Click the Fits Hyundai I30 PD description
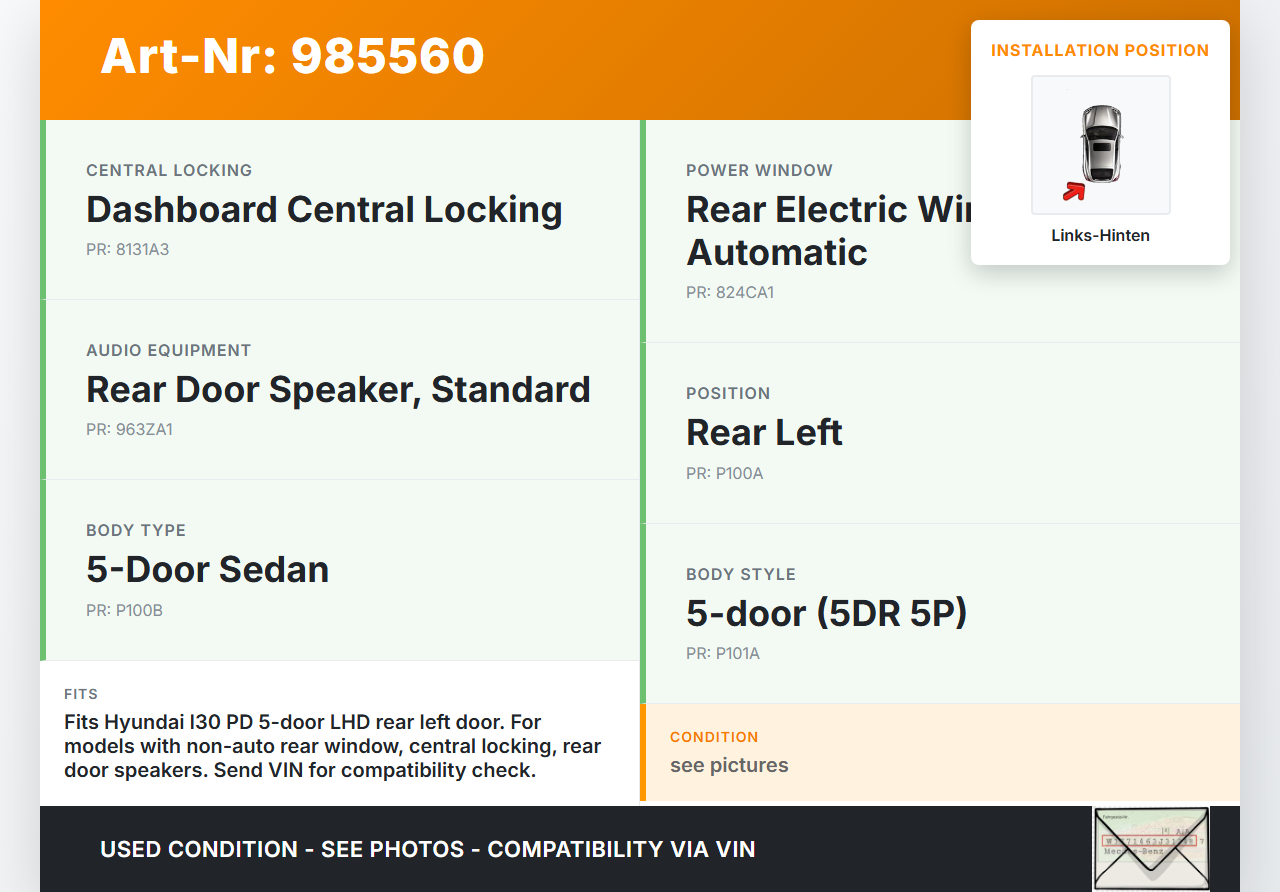The image size is (1280, 892). 333,746
